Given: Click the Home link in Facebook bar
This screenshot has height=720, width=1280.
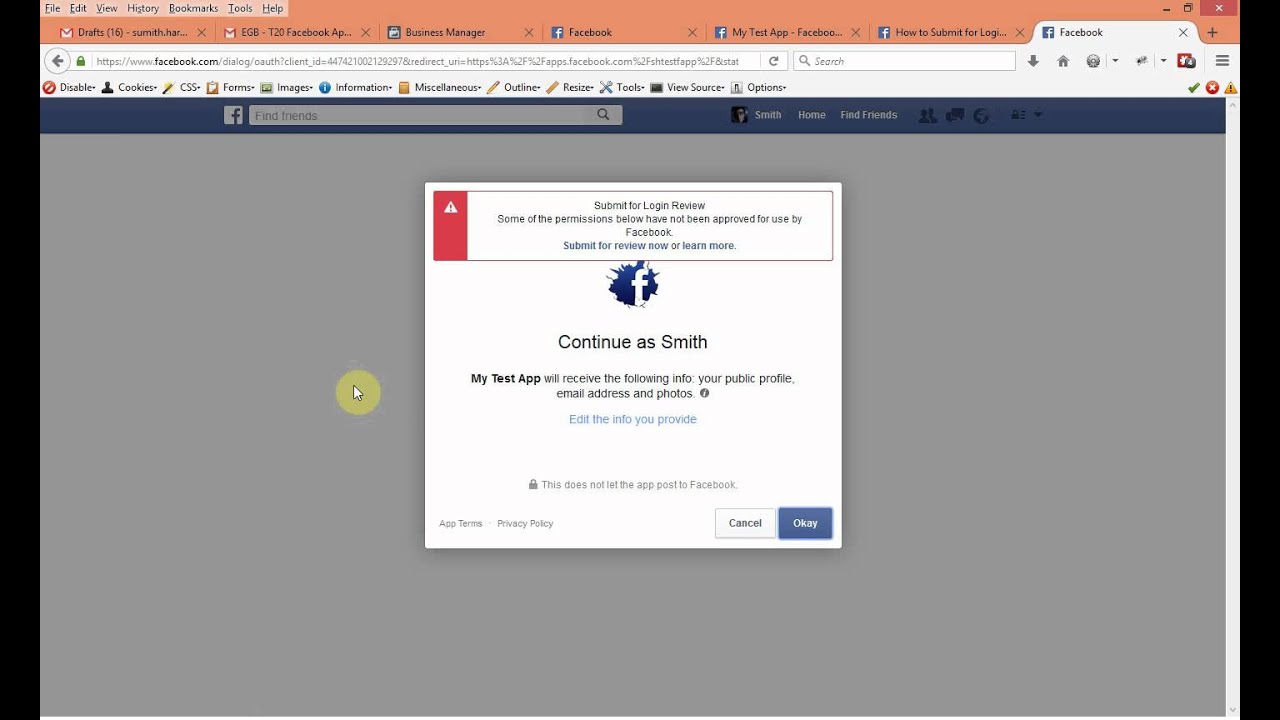Looking at the screenshot, I should [811, 115].
